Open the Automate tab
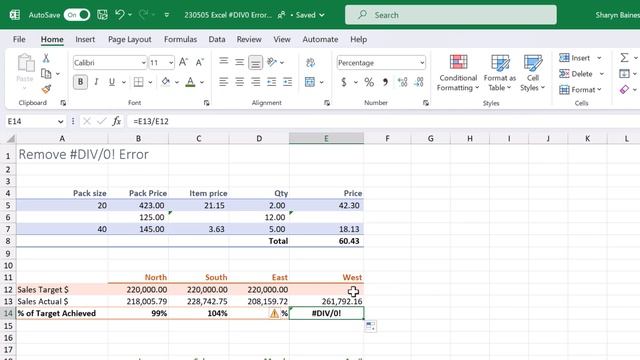 pos(320,40)
